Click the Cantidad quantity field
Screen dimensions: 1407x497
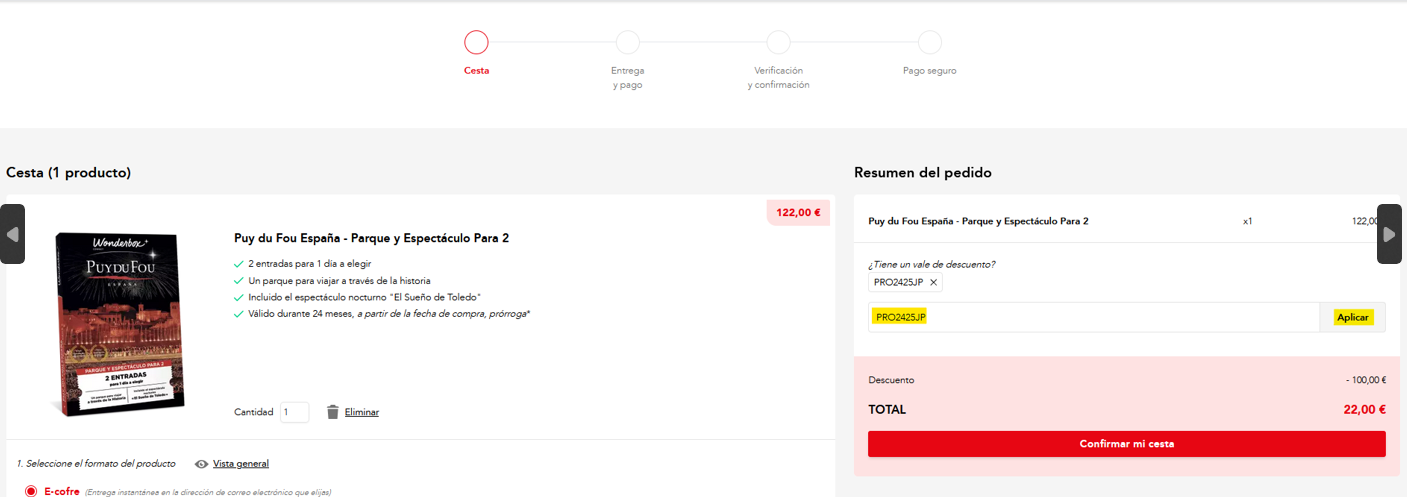click(x=294, y=412)
